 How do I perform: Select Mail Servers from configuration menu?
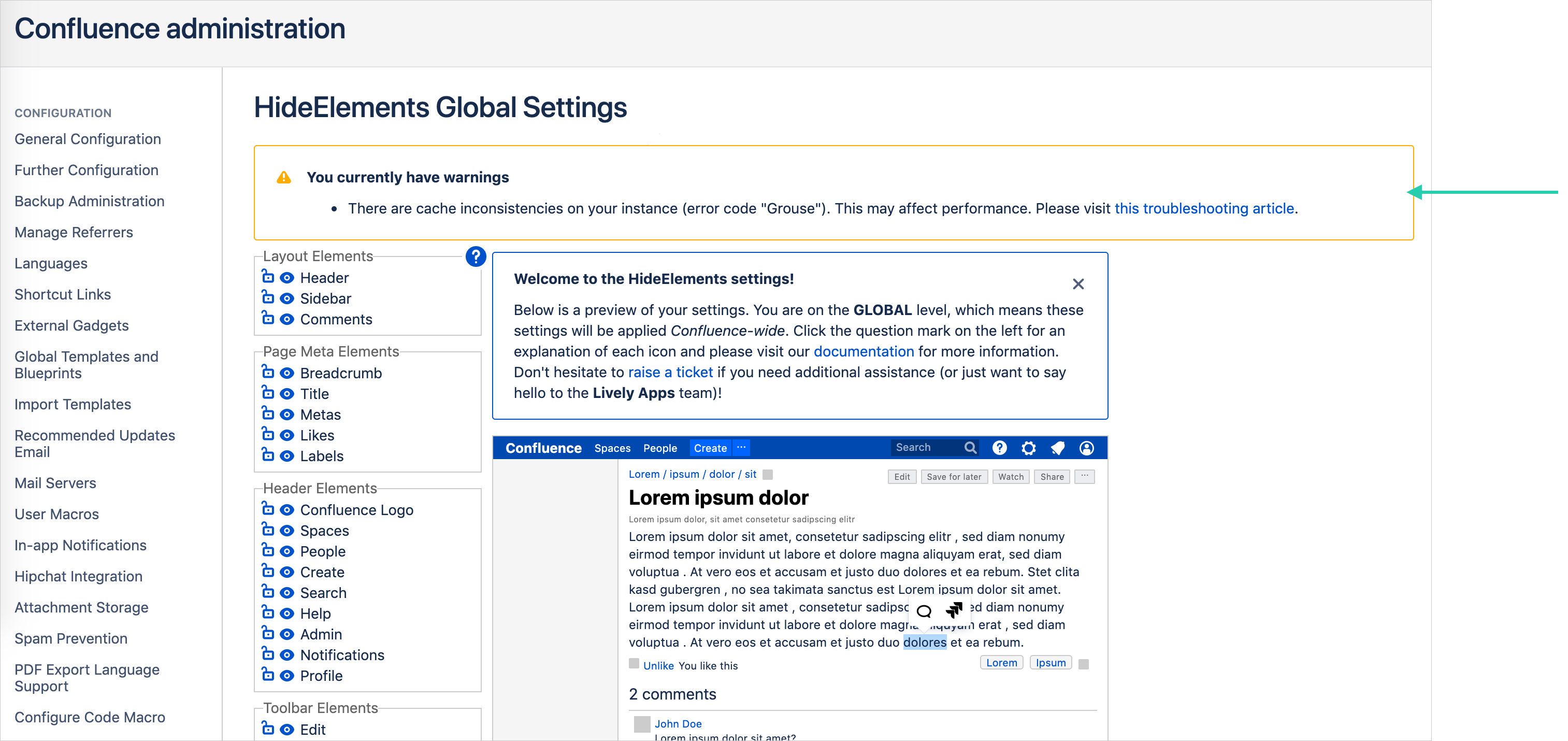pyautogui.click(x=55, y=483)
